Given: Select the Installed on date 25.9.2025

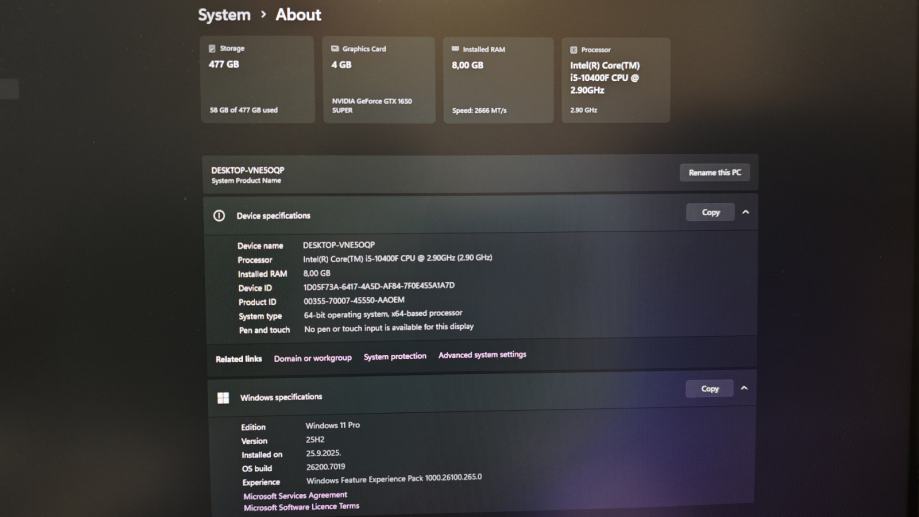Looking at the screenshot, I should click(324, 453).
